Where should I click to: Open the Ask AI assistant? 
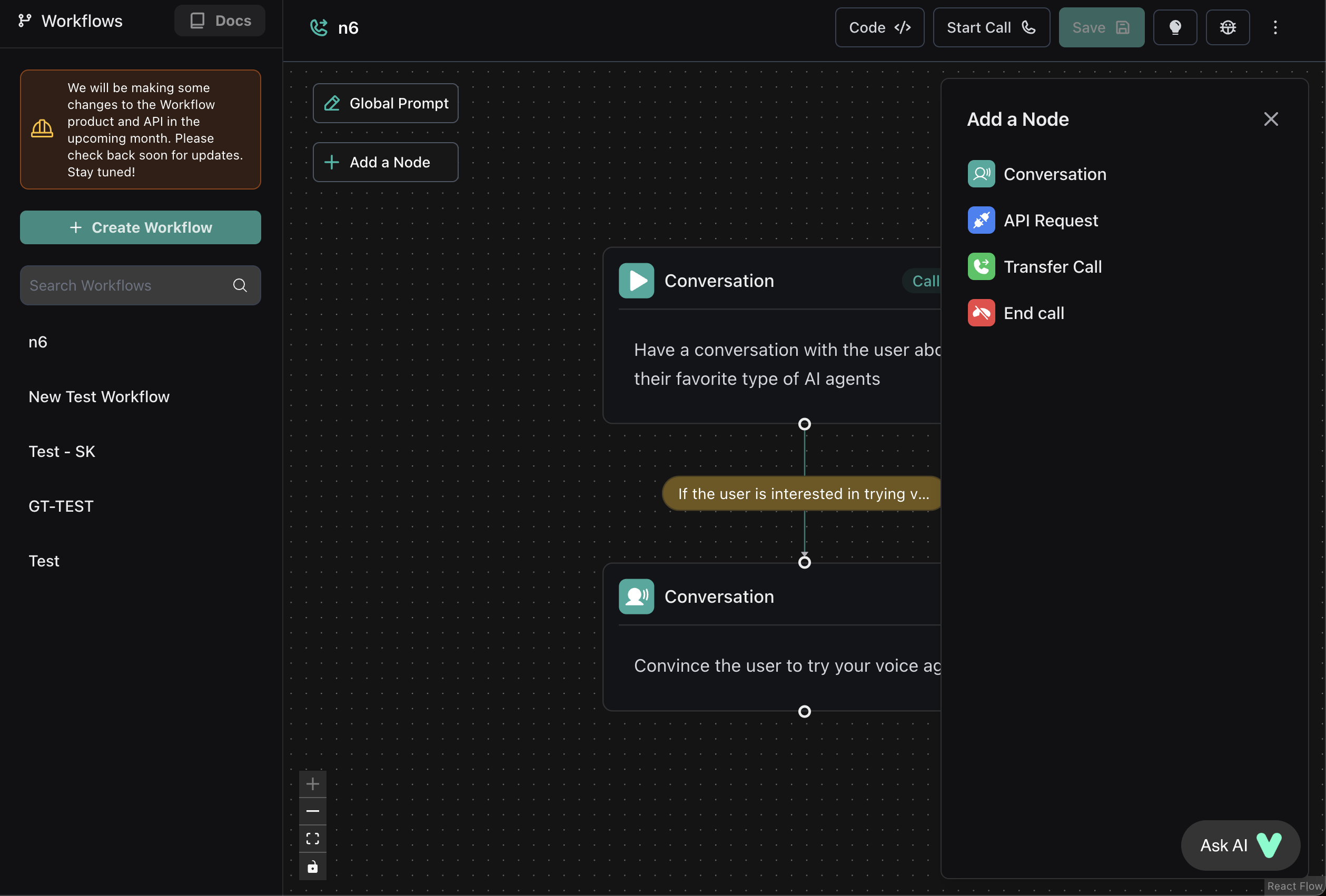click(1240, 845)
